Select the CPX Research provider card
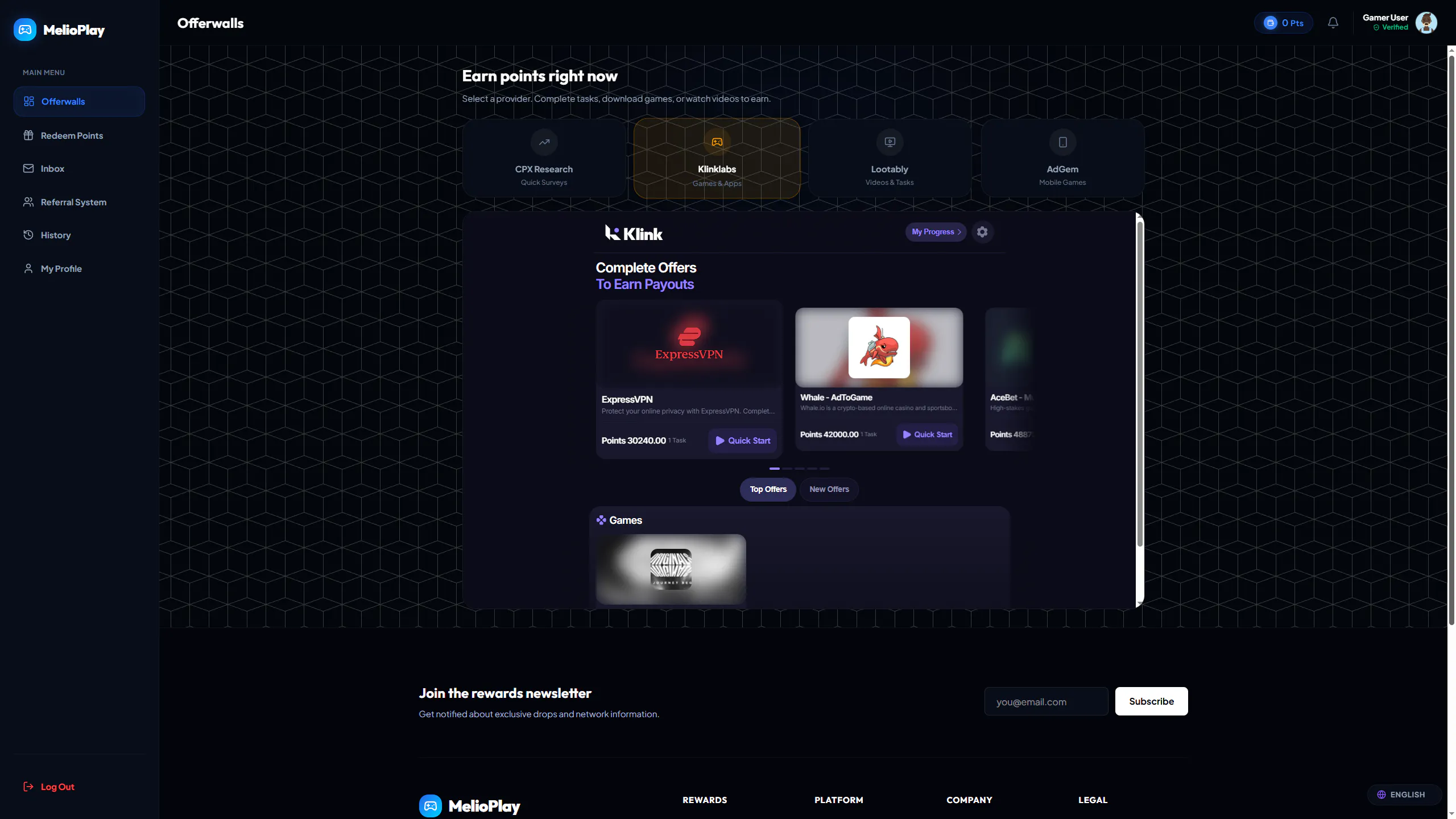The image size is (1456, 819). pyautogui.click(x=544, y=158)
